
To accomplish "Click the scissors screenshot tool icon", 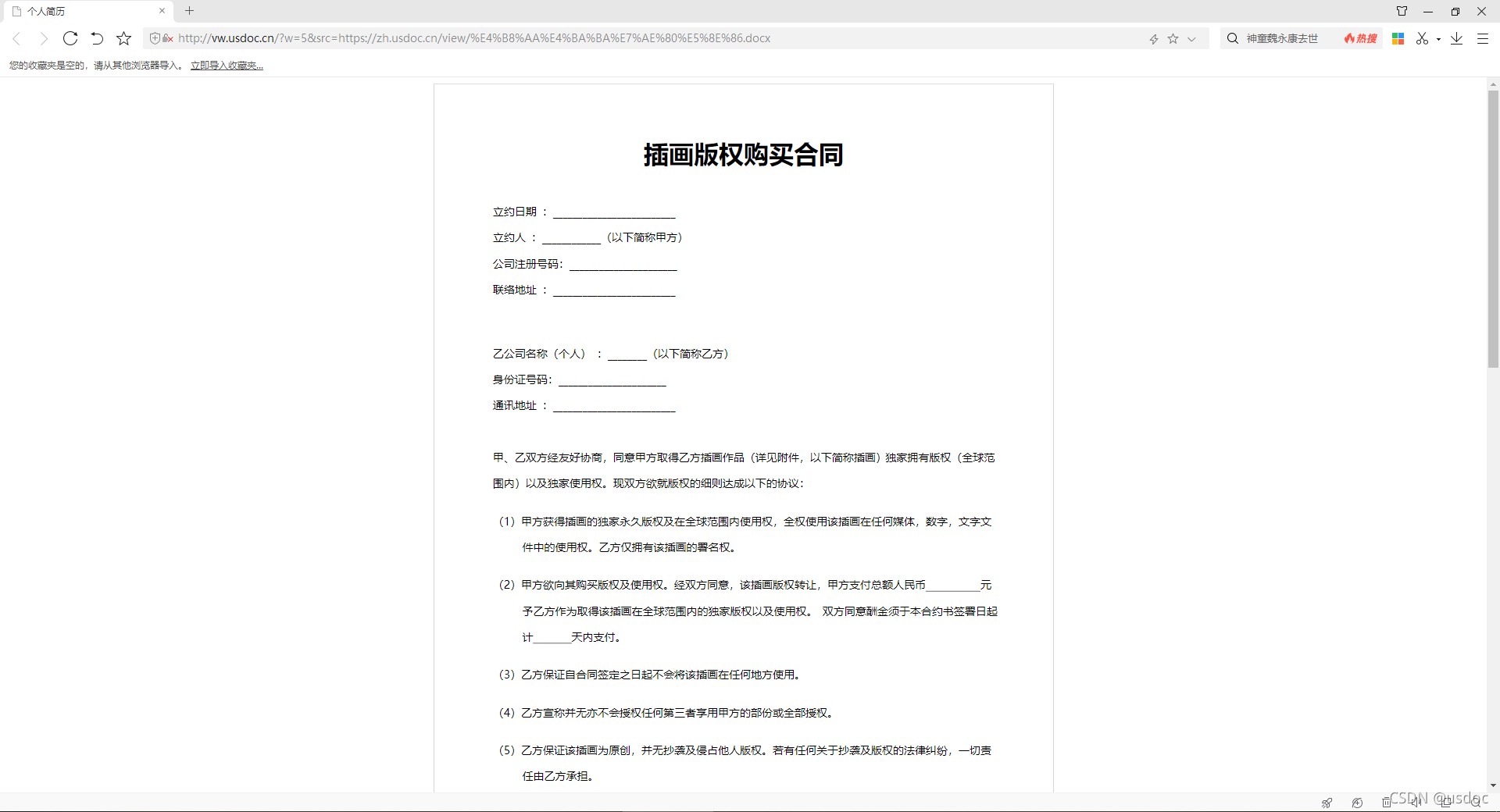I will click(1422, 38).
